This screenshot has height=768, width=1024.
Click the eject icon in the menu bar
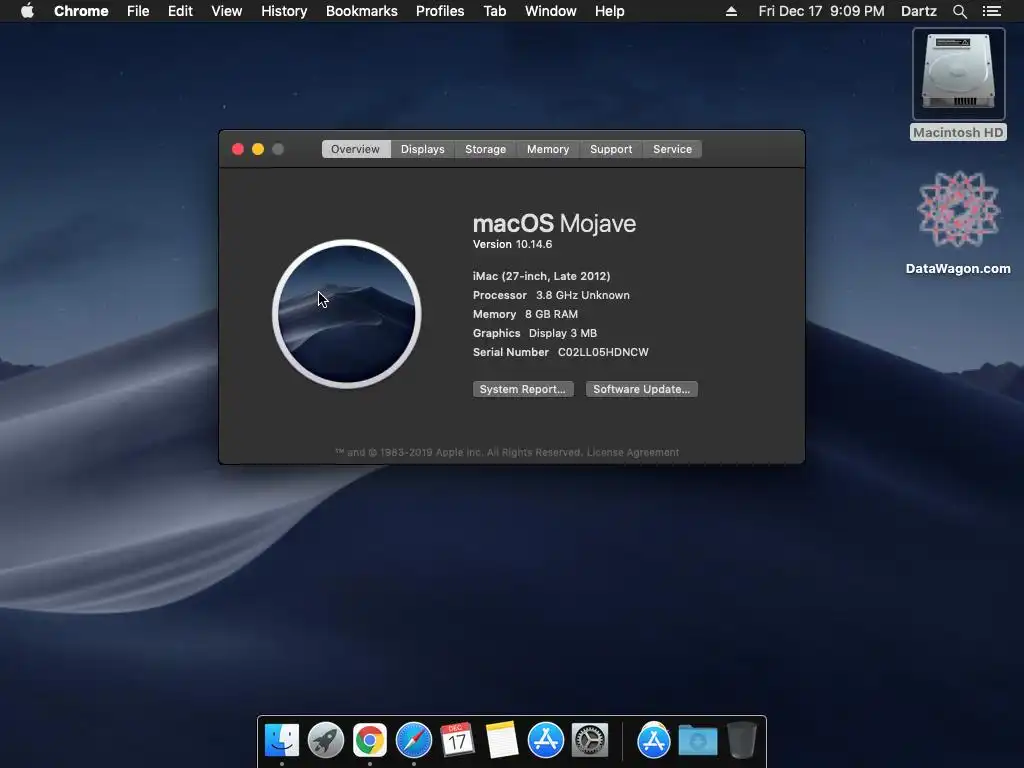point(731,11)
